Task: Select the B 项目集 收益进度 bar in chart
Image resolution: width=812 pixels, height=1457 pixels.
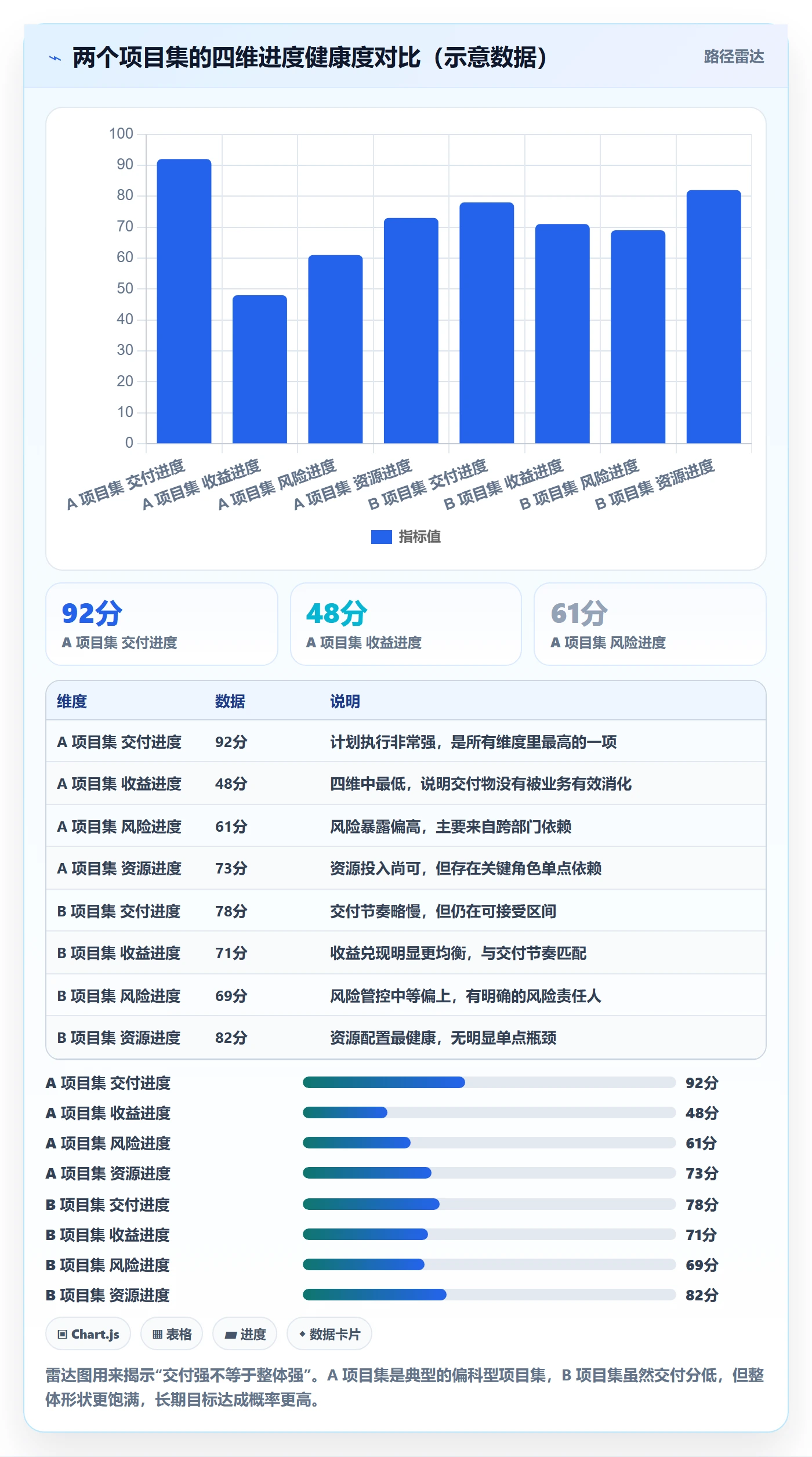Action: 563,334
